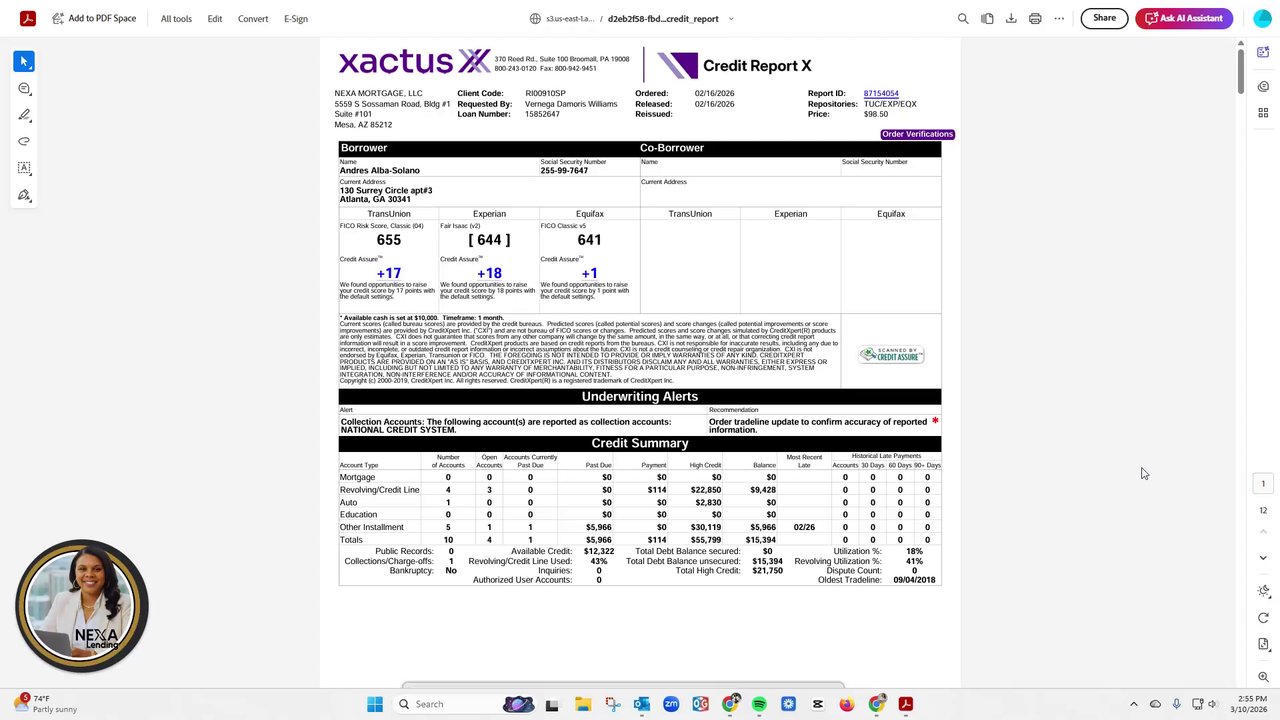Open the more options ellipsis menu
This screenshot has width=1280, height=720.
click(x=1059, y=18)
